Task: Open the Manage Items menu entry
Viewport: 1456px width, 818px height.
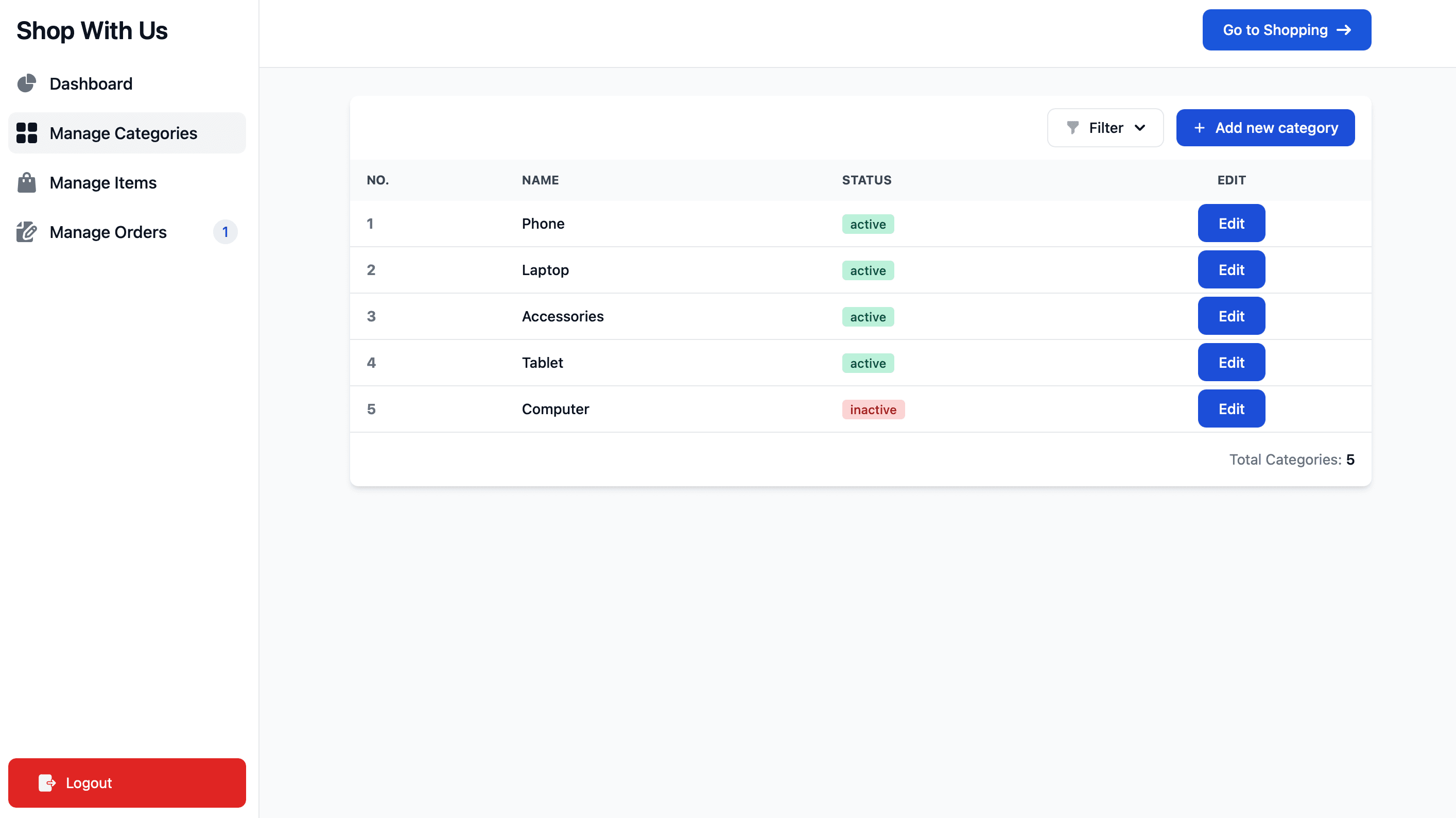Action: coord(103,183)
